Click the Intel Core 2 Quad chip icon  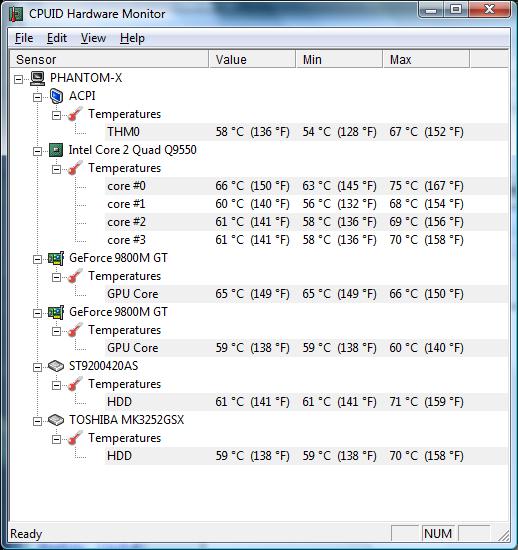point(56,150)
